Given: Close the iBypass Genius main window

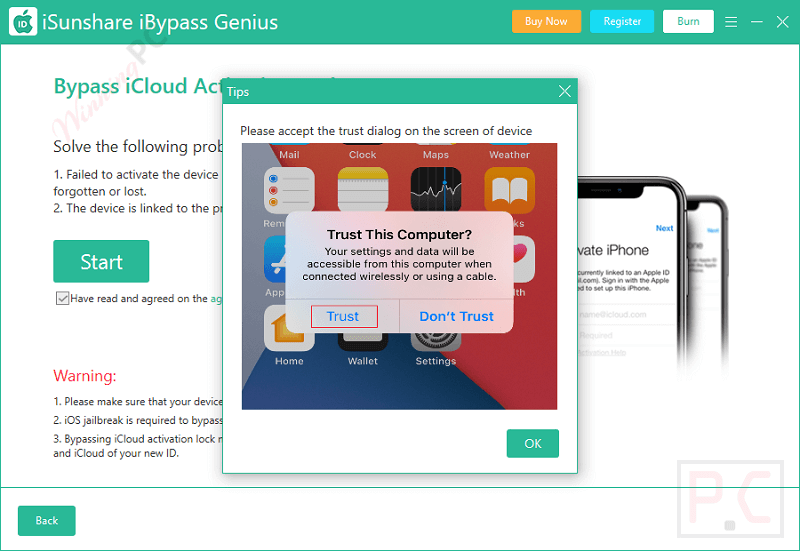Looking at the screenshot, I should tap(782, 22).
